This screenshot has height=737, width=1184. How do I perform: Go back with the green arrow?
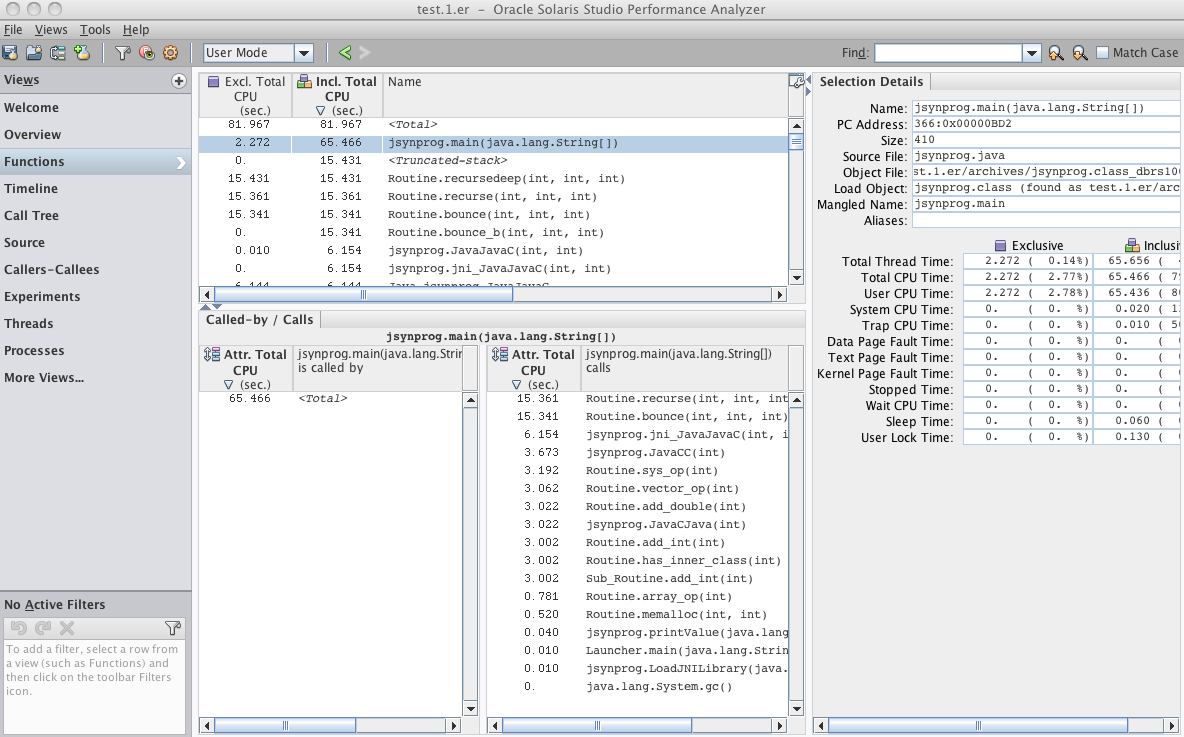click(x=345, y=52)
